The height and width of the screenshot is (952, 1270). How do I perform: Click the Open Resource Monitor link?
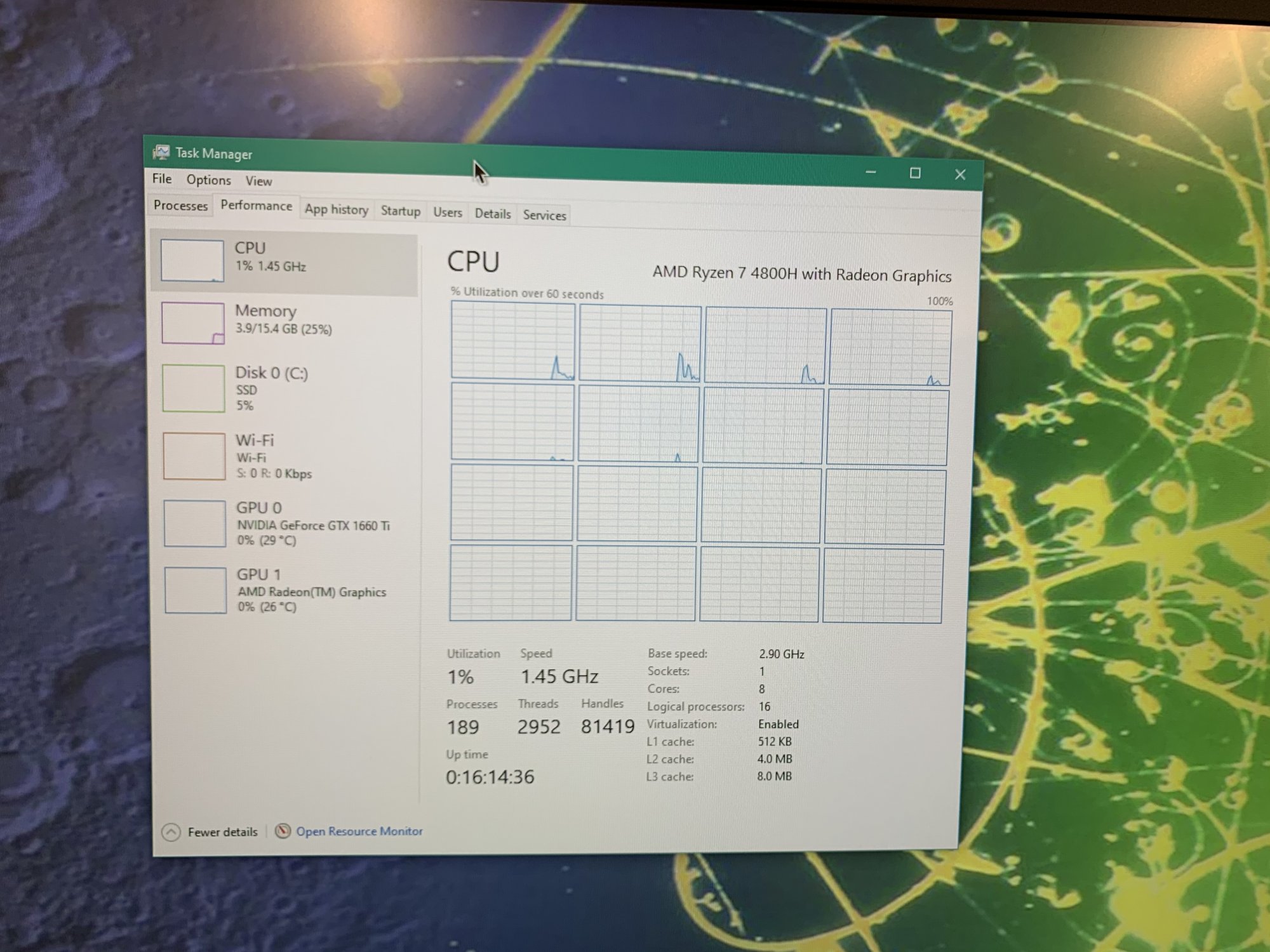coord(359,831)
